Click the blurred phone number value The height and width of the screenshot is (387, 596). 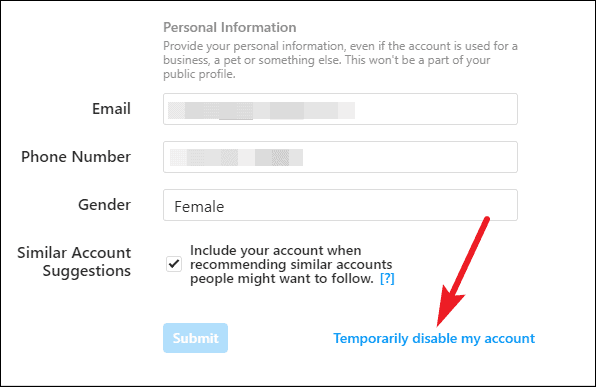click(236, 157)
